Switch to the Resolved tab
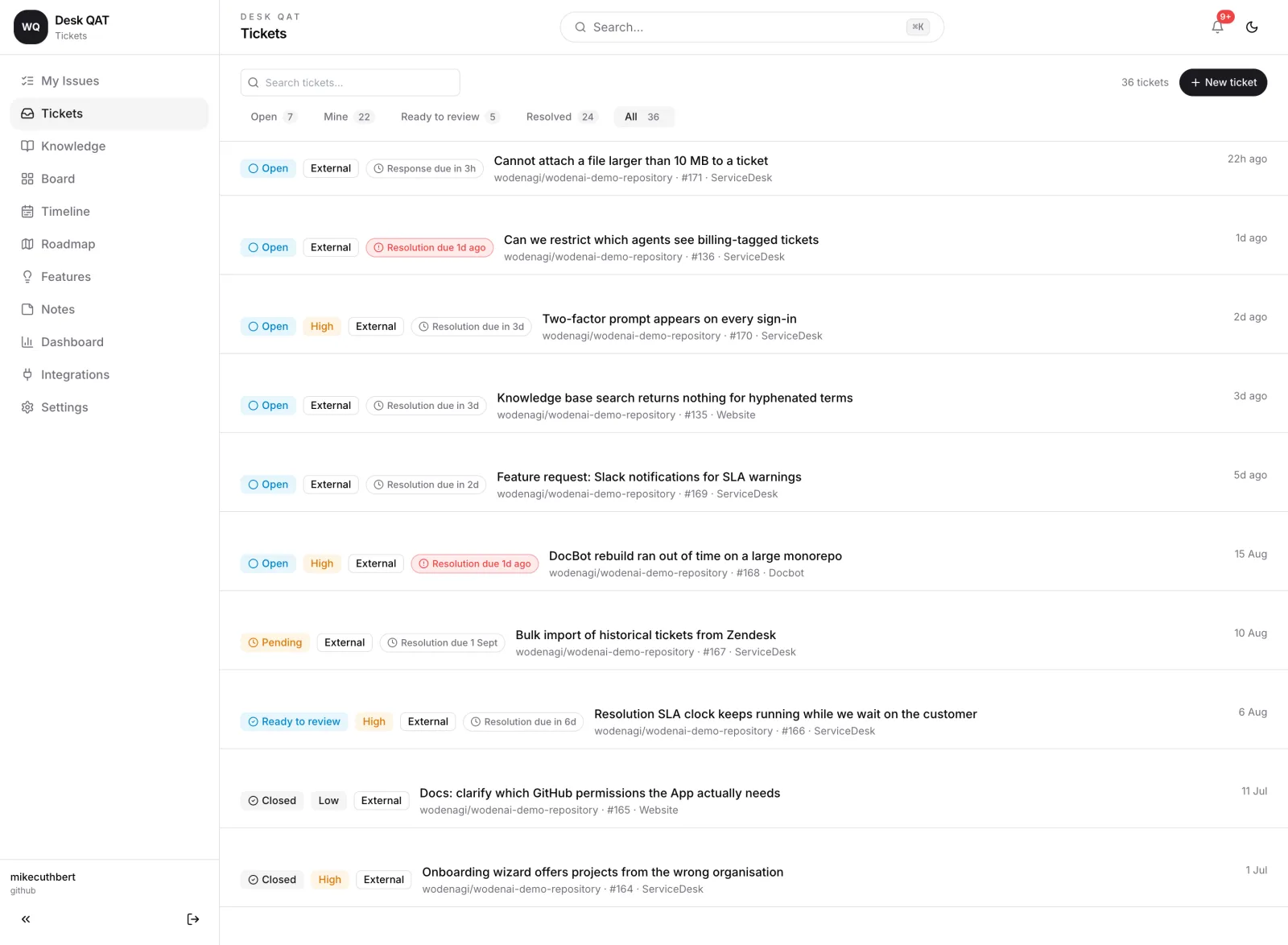Image resolution: width=1288 pixels, height=945 pixels. [561, 117]
